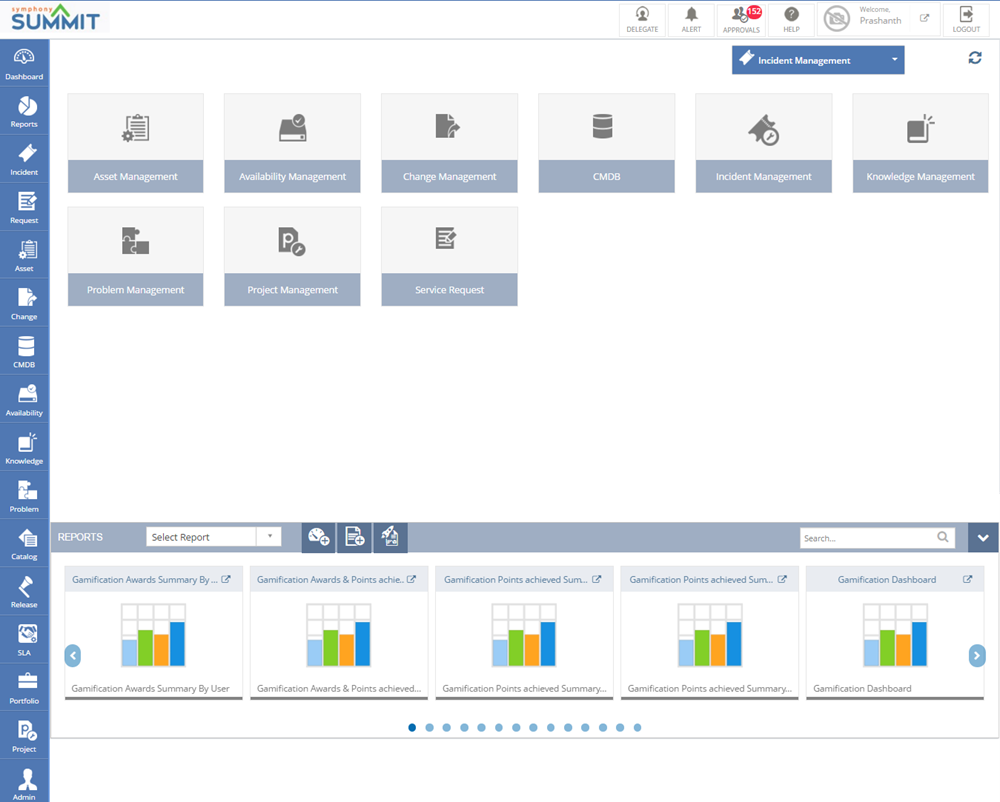Open Gamification Awards Summary By User thumbnail
This screenshot has width=1000, height=802.
154,636
